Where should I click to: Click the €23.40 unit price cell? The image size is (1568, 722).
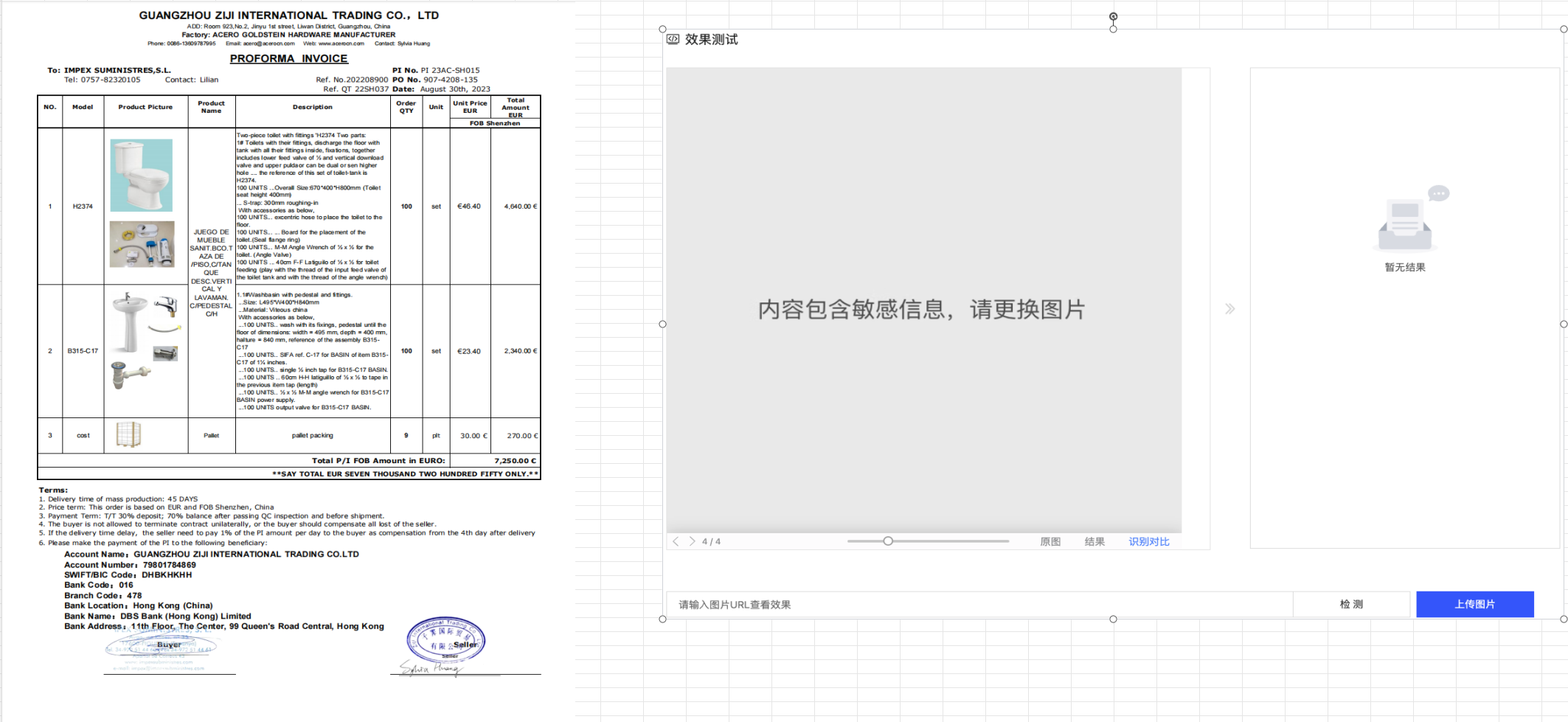[x=469, y=351]
